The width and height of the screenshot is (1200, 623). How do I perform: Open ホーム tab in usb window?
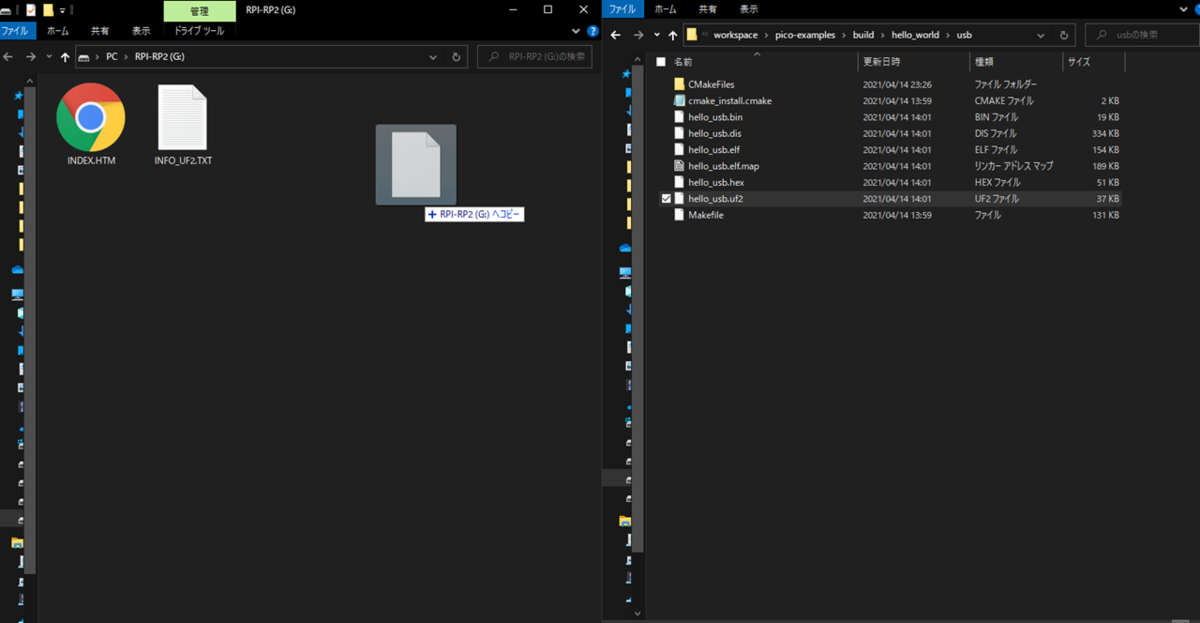(x=664, y=8)
